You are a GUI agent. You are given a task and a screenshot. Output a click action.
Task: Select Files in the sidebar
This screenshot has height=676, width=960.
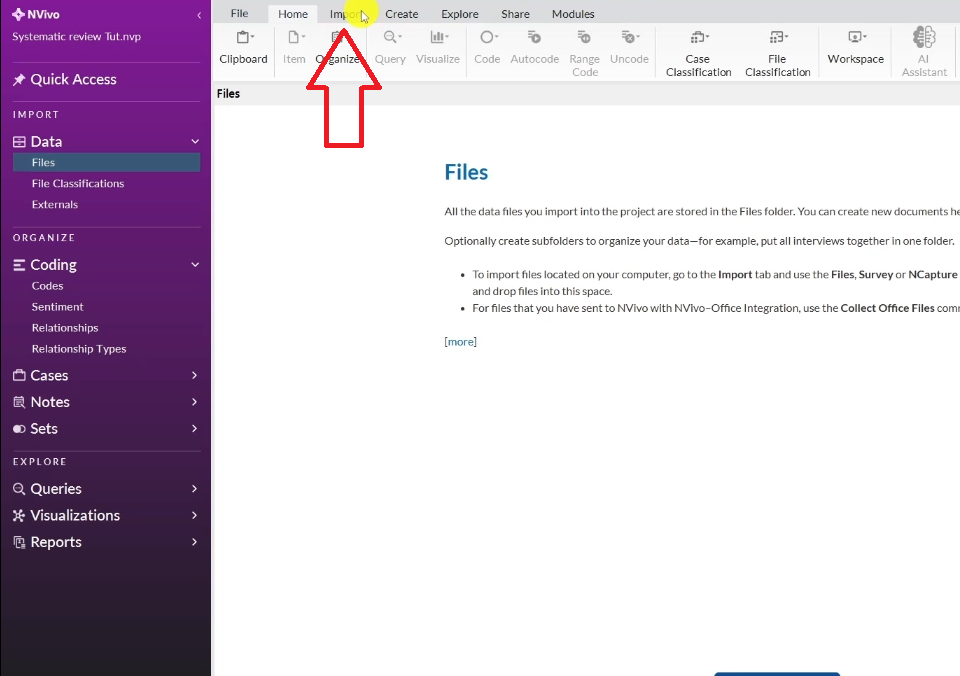tap(107, 162)
